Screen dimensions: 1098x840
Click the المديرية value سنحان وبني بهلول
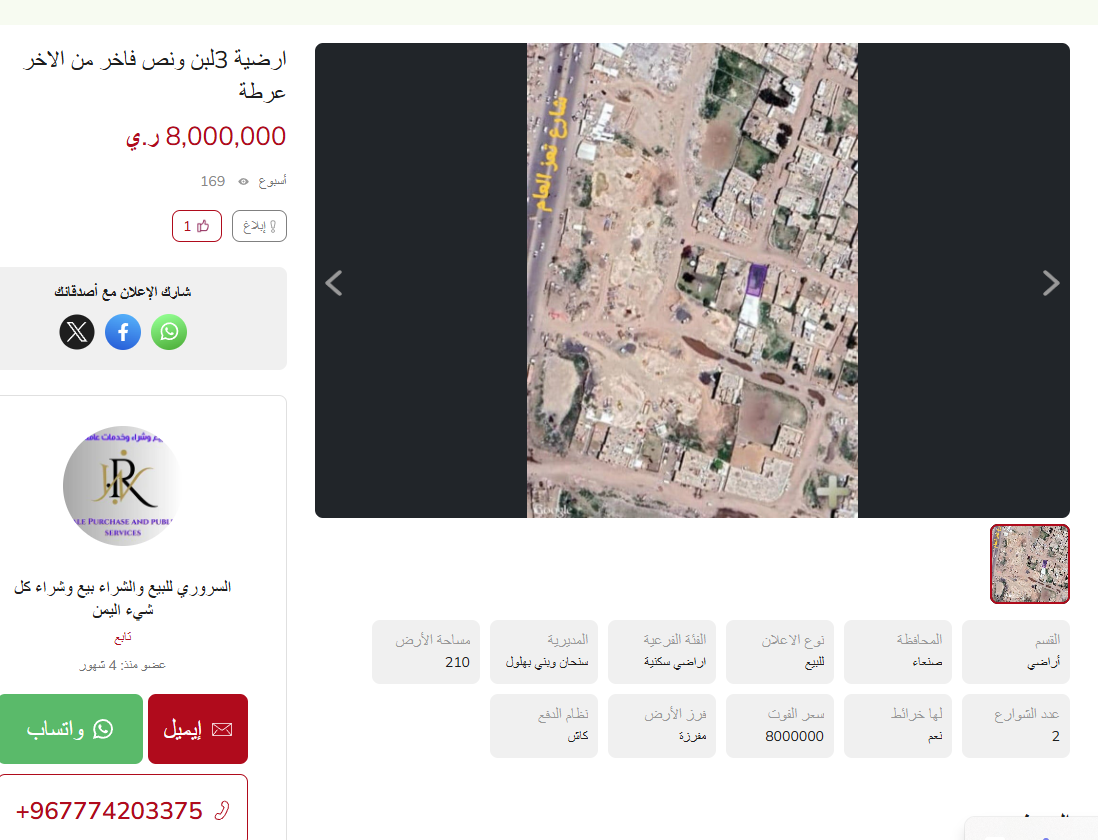click(x=547, y=662)
